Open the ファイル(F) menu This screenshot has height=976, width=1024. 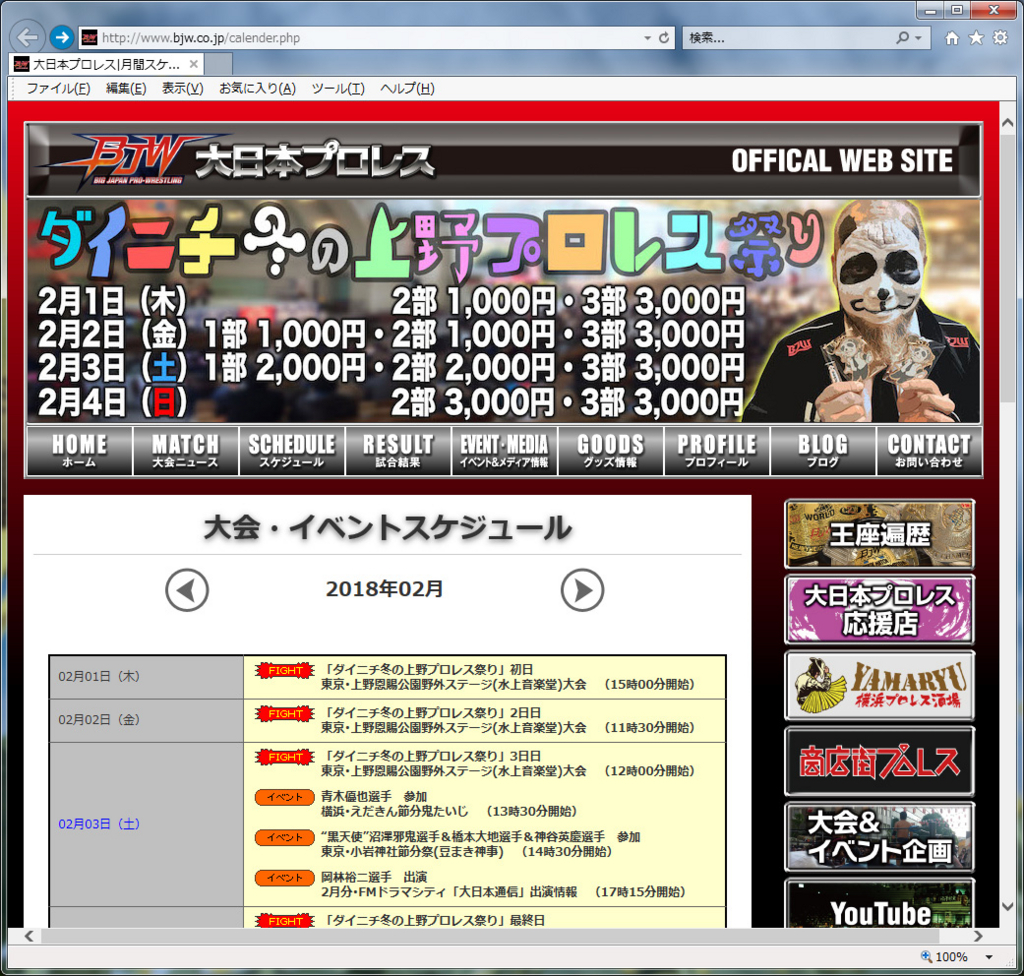click(x=58, y=88)
